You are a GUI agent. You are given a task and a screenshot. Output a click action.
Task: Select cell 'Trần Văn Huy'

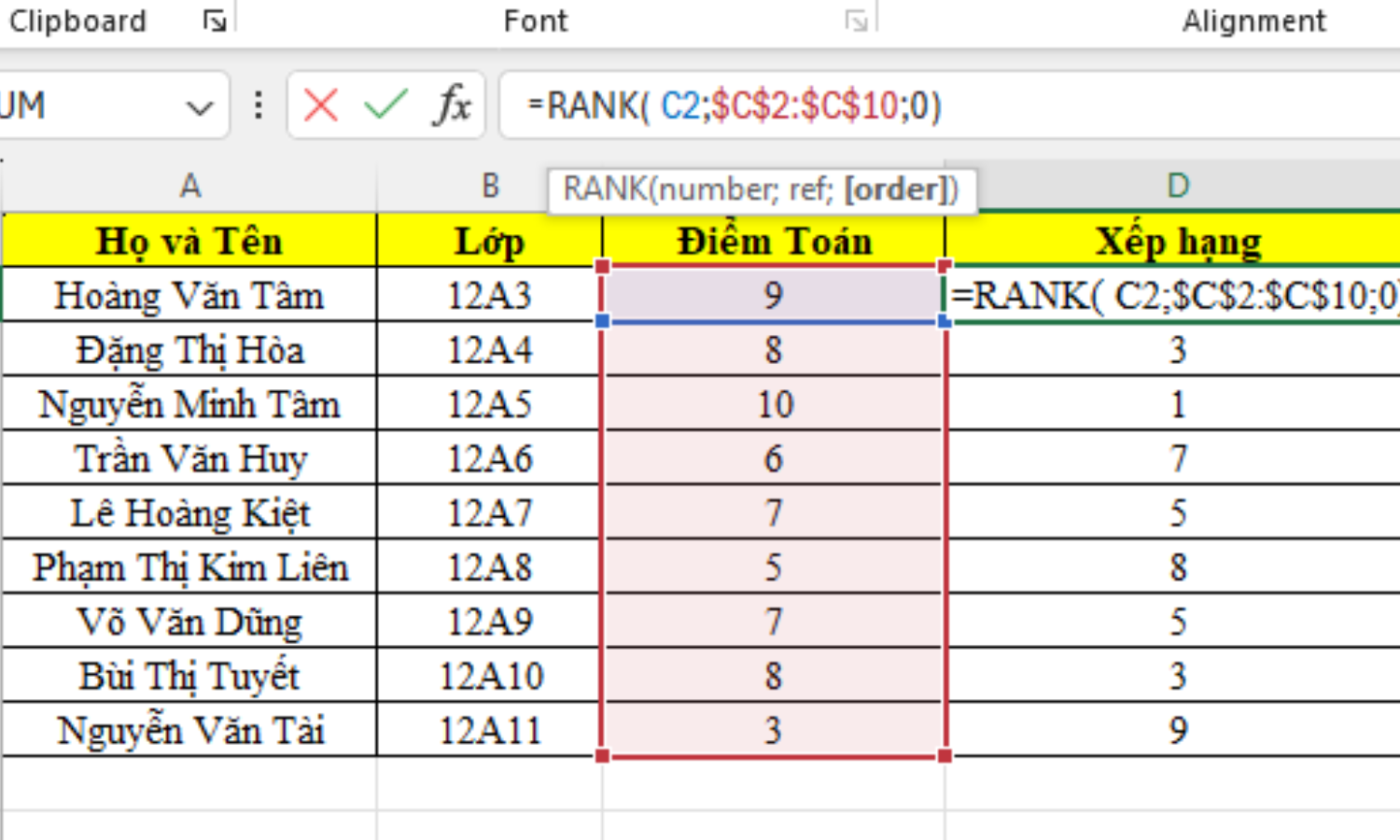(x=190, y=458)
